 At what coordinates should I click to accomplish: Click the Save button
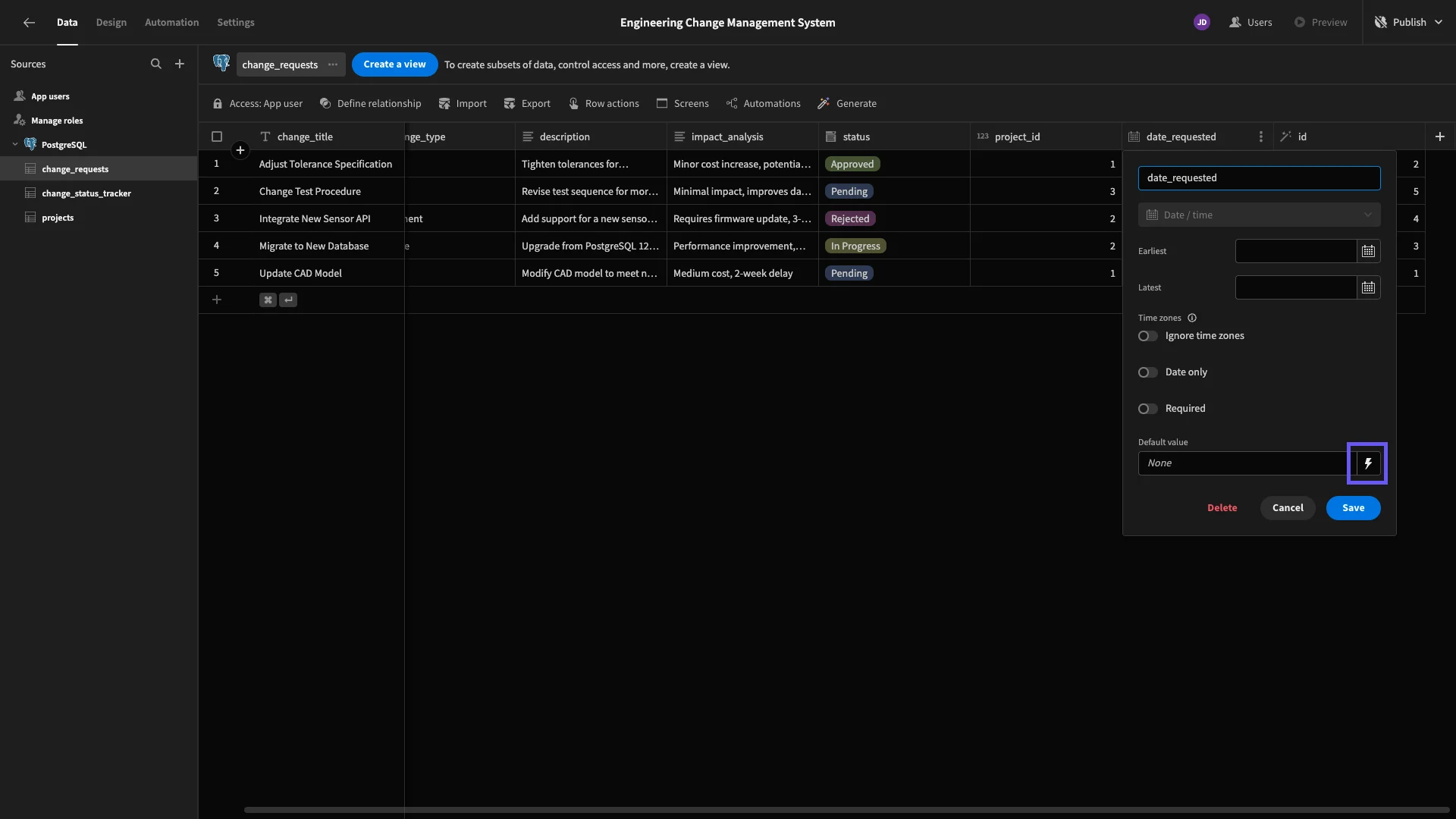coord(1353,508)
